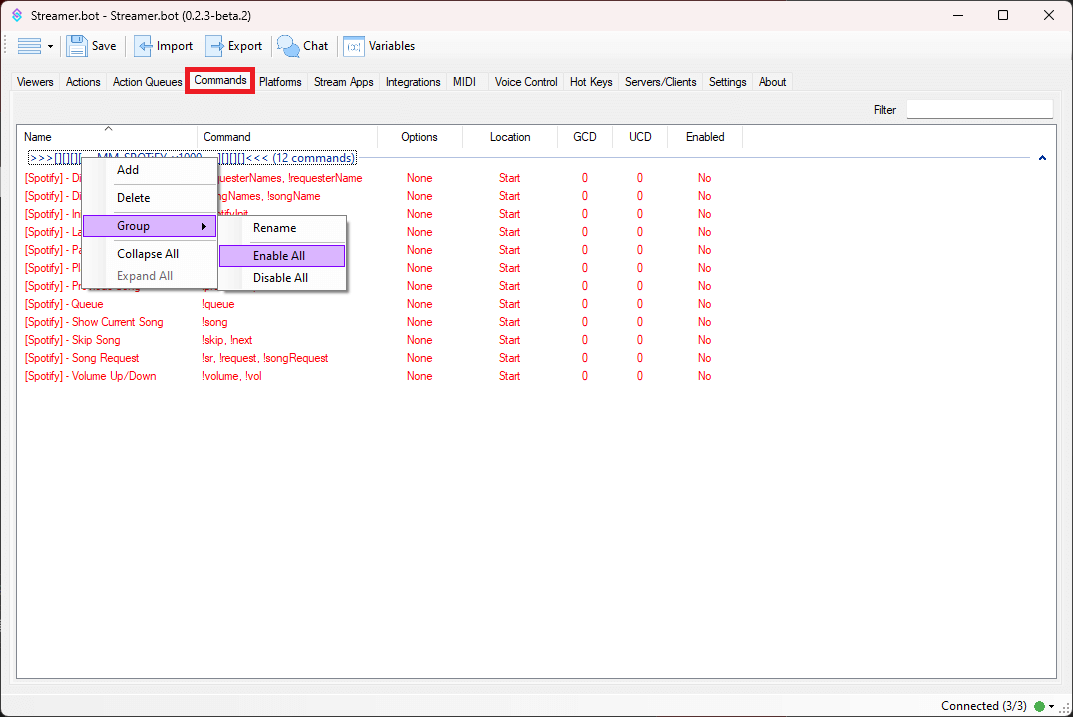Click the 'None' option in the Song Request row
The height and width of the screenshot is (717, 1073).
tap(419, 358)
